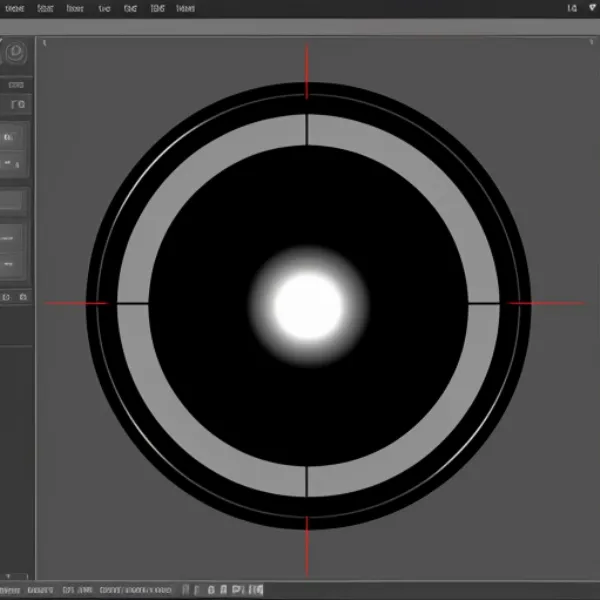Open the last menu in the top menu bar
Image resolution: width=600 pixels, height=600 pixels.
point(185,9)
